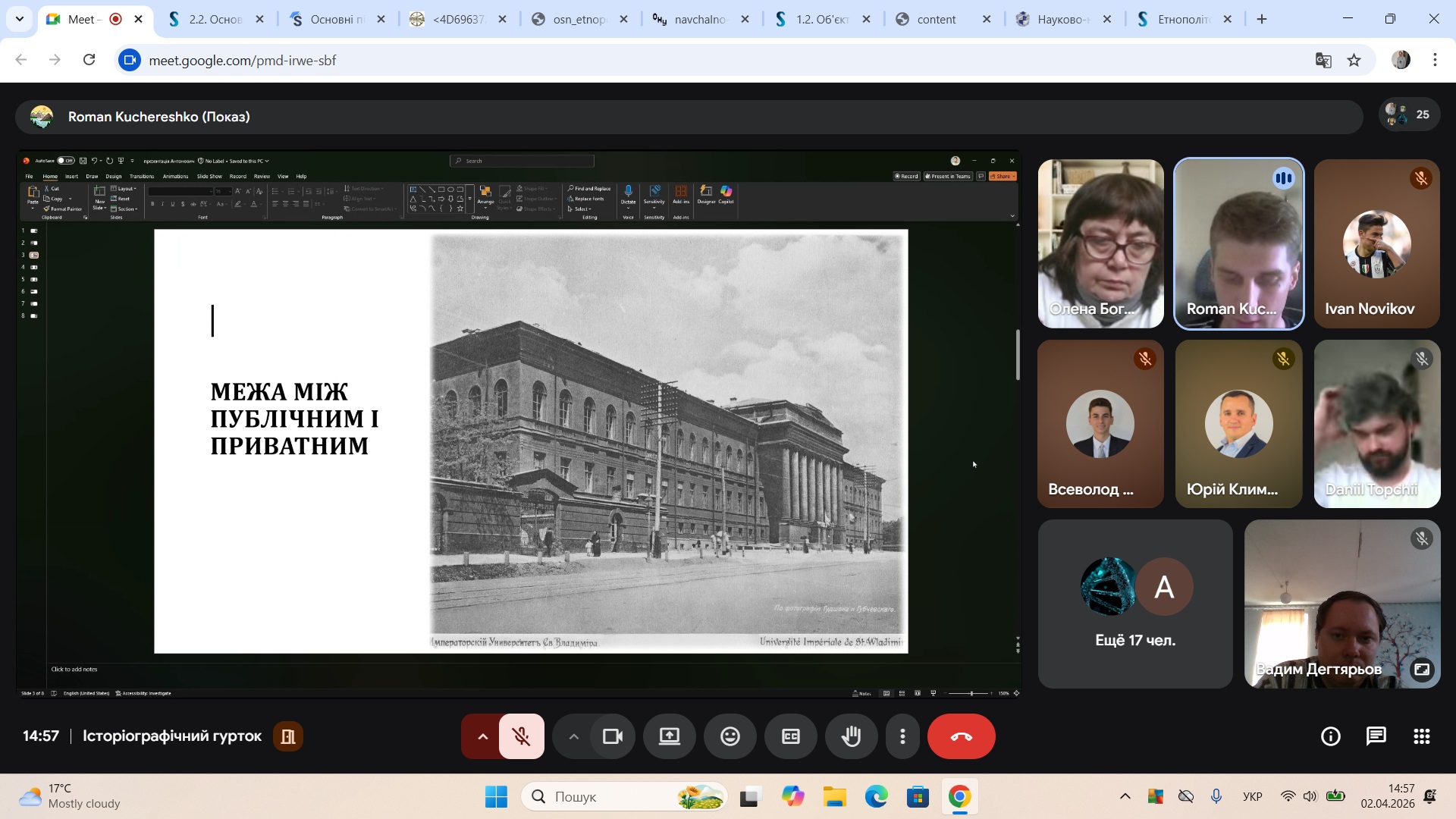This screenshot has width=1456, height=819.
Task: Open the emoji reactions button
Action: (x=730, y=736)
